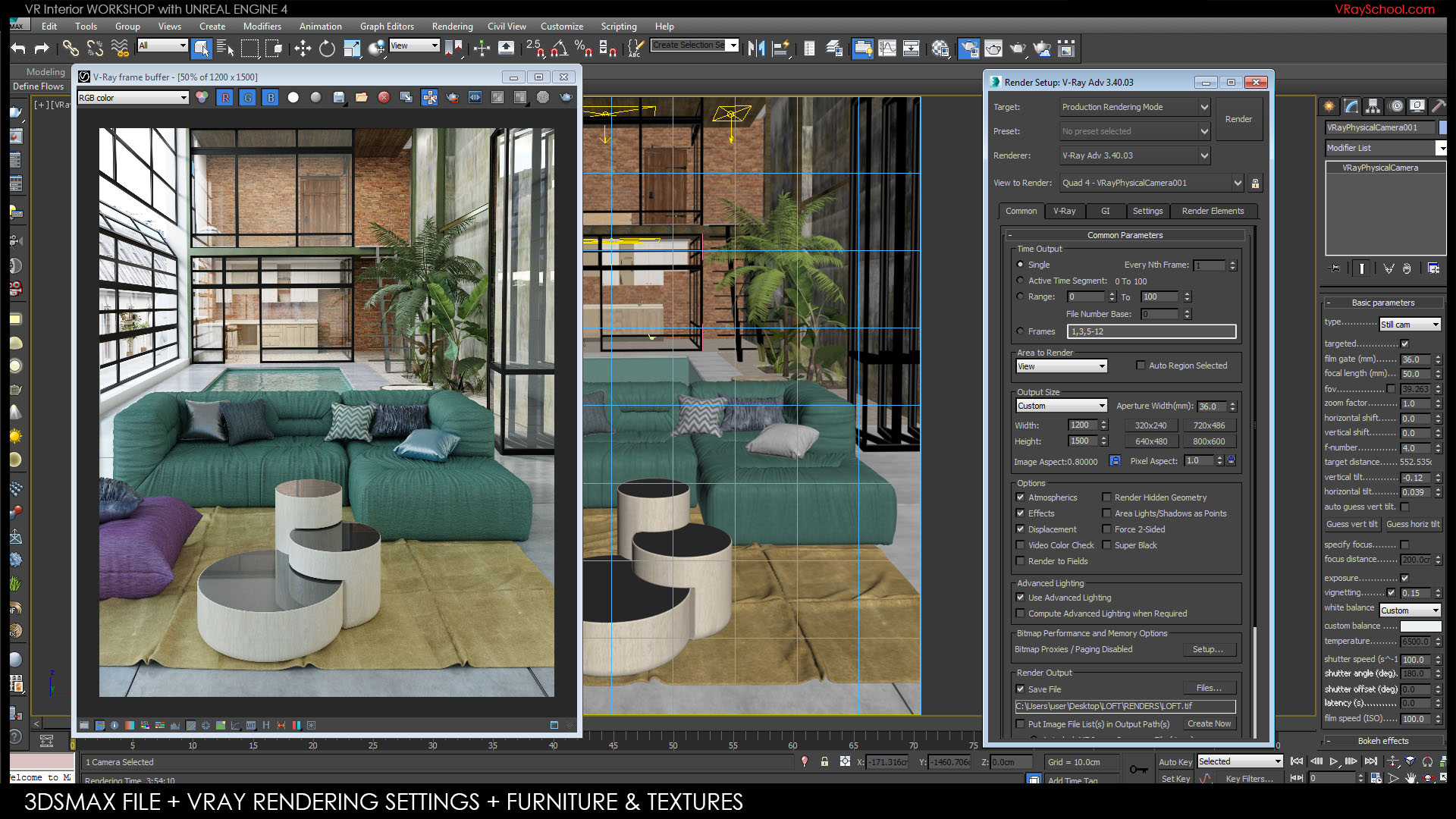The height and width of the screenshot is (819, 1456).
Task: Click the Render Elements tab
Action: (1213, 211)
